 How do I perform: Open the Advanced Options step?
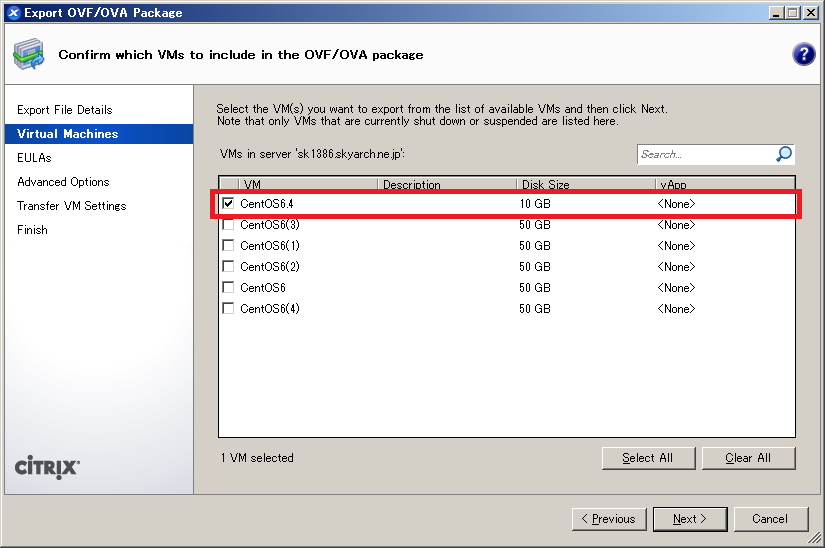tap(63, 182)
